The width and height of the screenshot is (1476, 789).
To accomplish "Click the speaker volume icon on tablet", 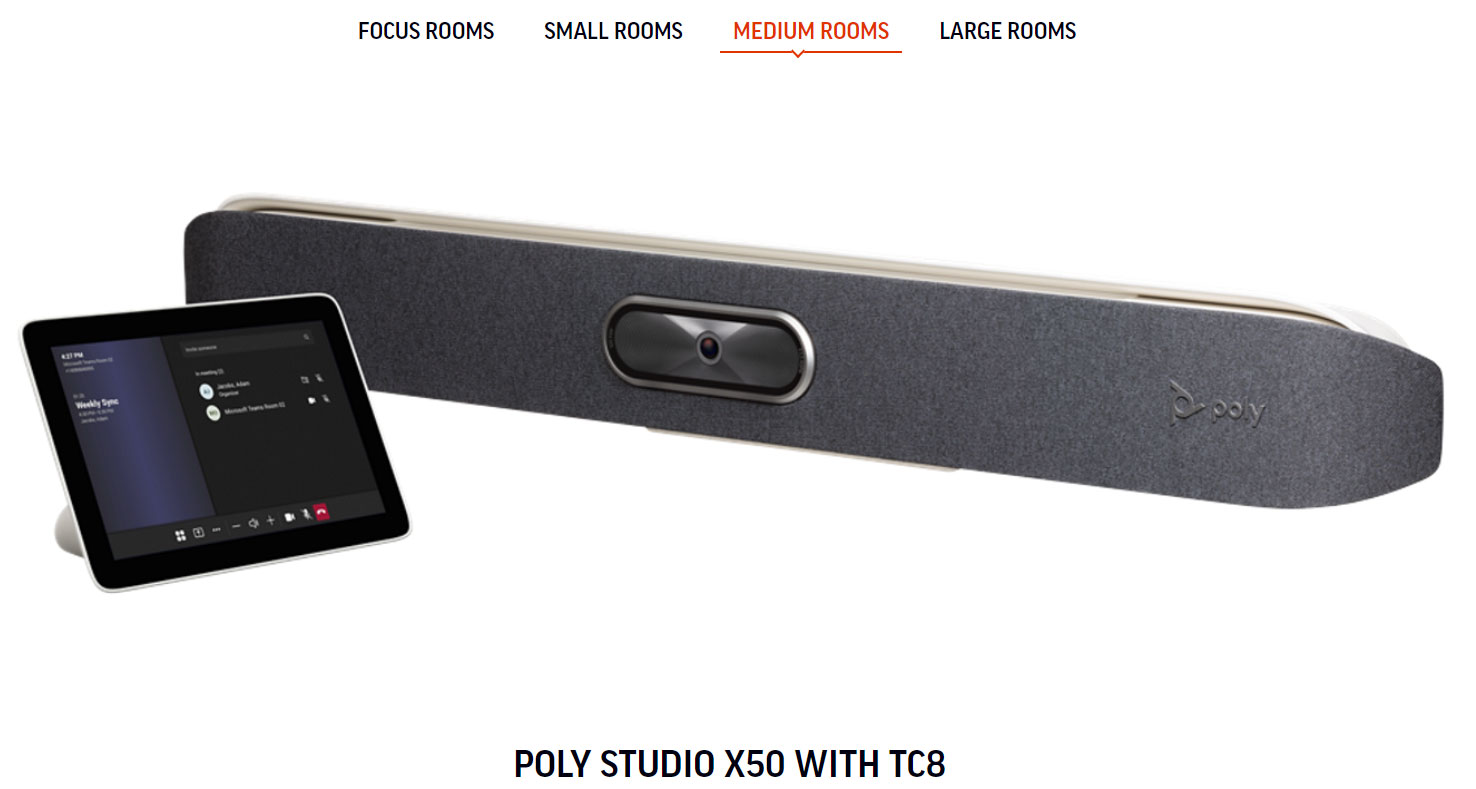I will click(x=253, y=523).
